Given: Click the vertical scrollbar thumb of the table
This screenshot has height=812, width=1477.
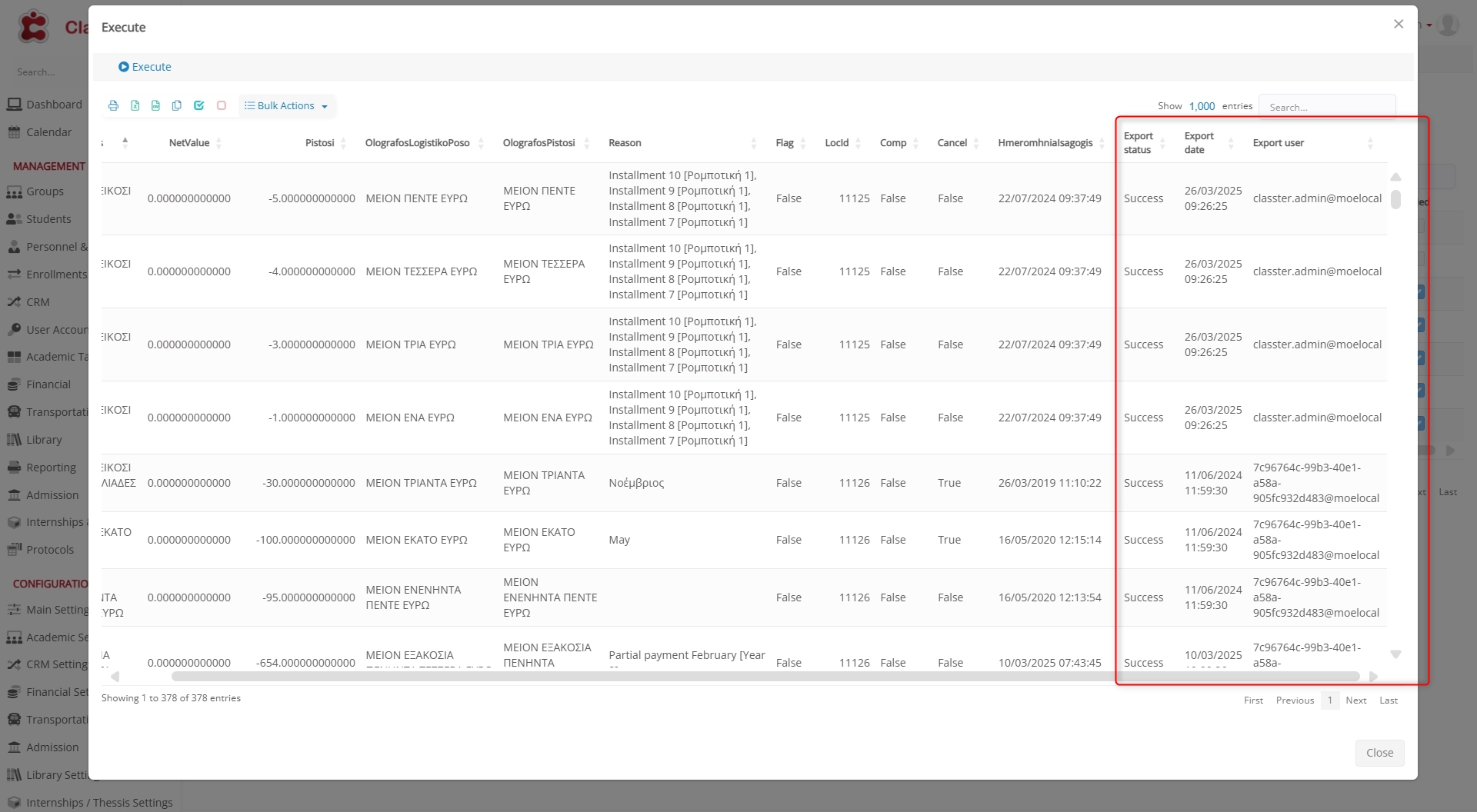Looking at the screenshot, I should 1395,199.
